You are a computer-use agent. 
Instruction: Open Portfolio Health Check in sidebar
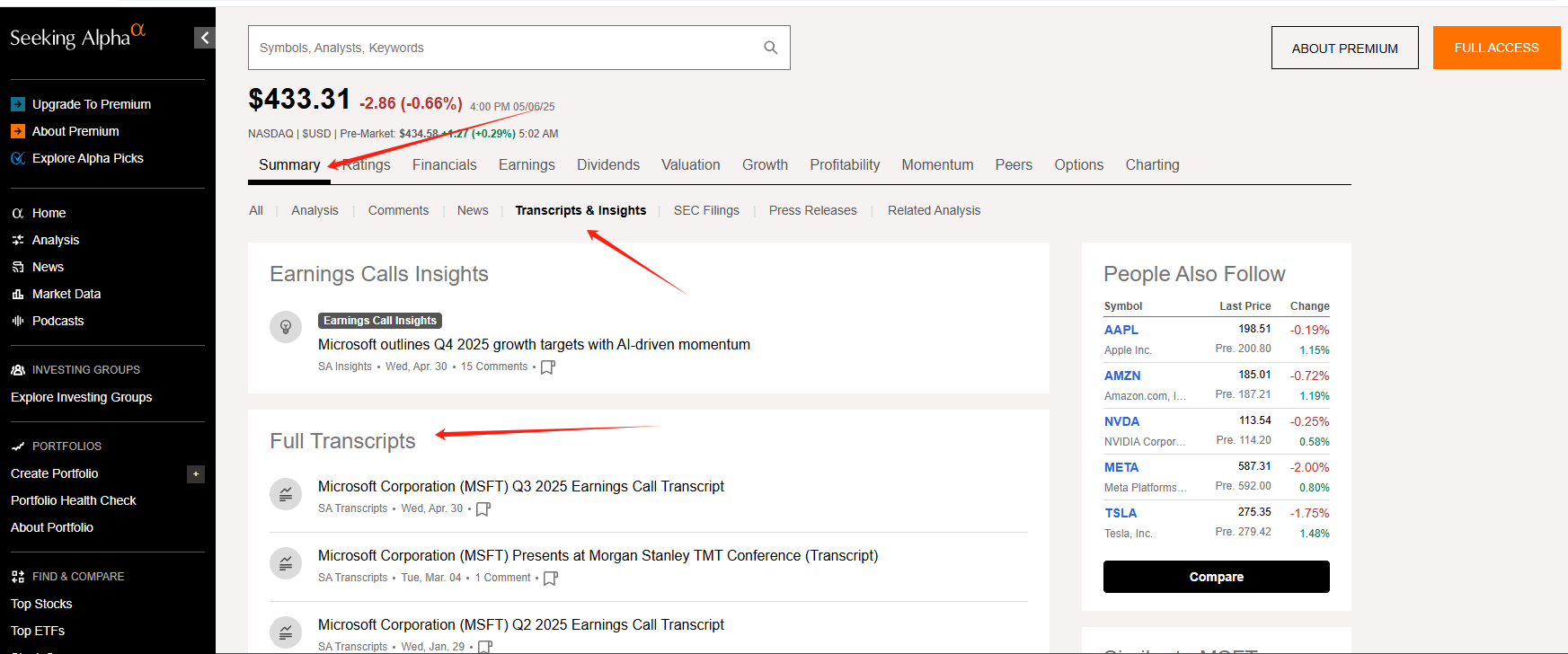(x=74, y=500)
